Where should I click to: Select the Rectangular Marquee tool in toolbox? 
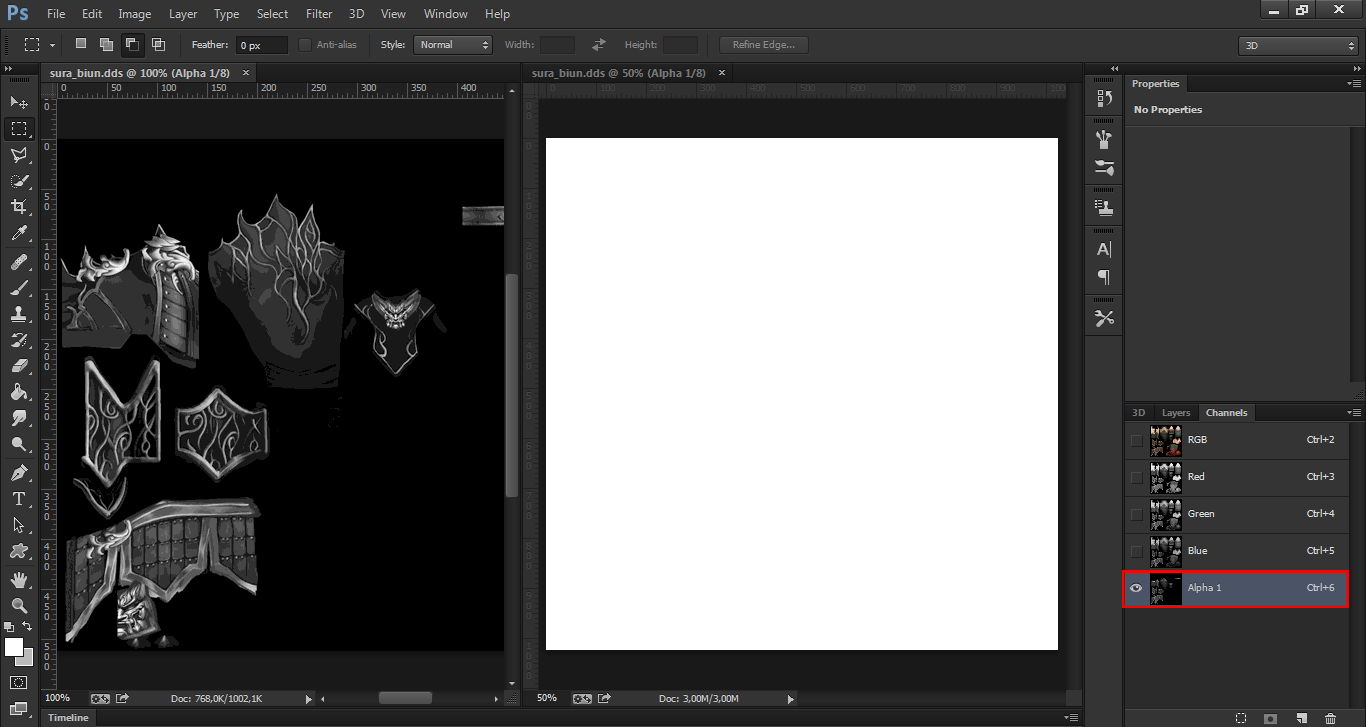[x=19, y=128]
